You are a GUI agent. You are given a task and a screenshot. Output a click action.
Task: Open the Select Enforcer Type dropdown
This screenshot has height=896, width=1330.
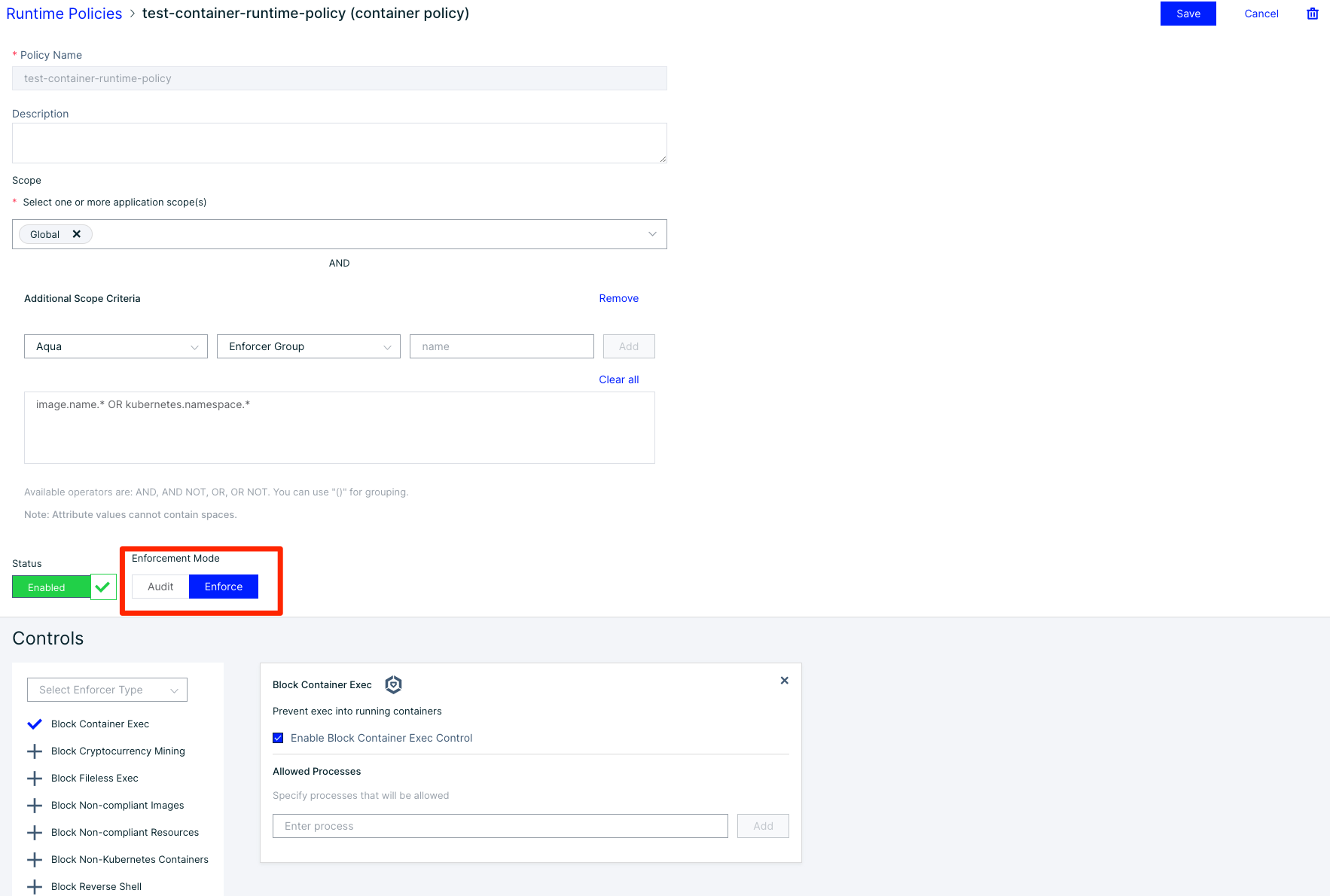click(x=106, y=690)
